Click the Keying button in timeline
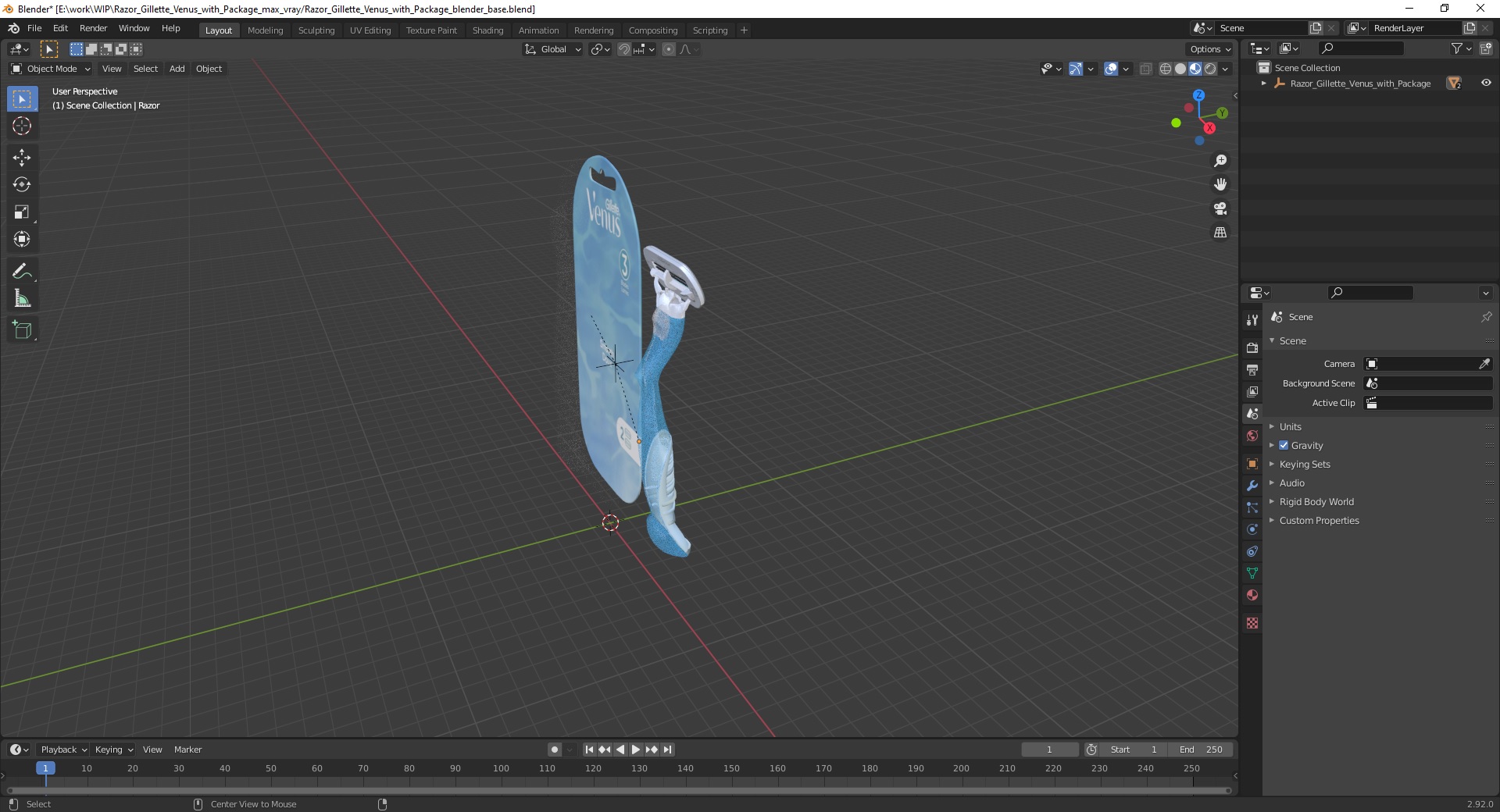The width and height of the screenshot is (1500, 812). tap(113, 750)
